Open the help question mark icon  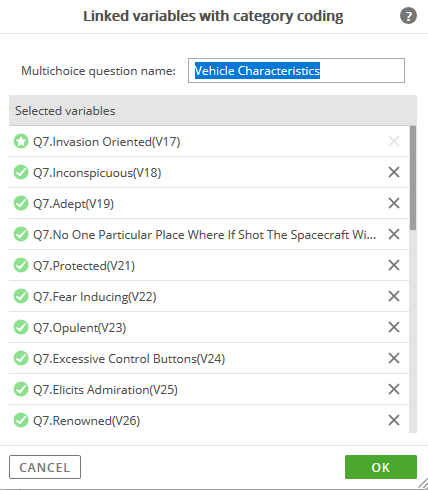pos(408,16)
